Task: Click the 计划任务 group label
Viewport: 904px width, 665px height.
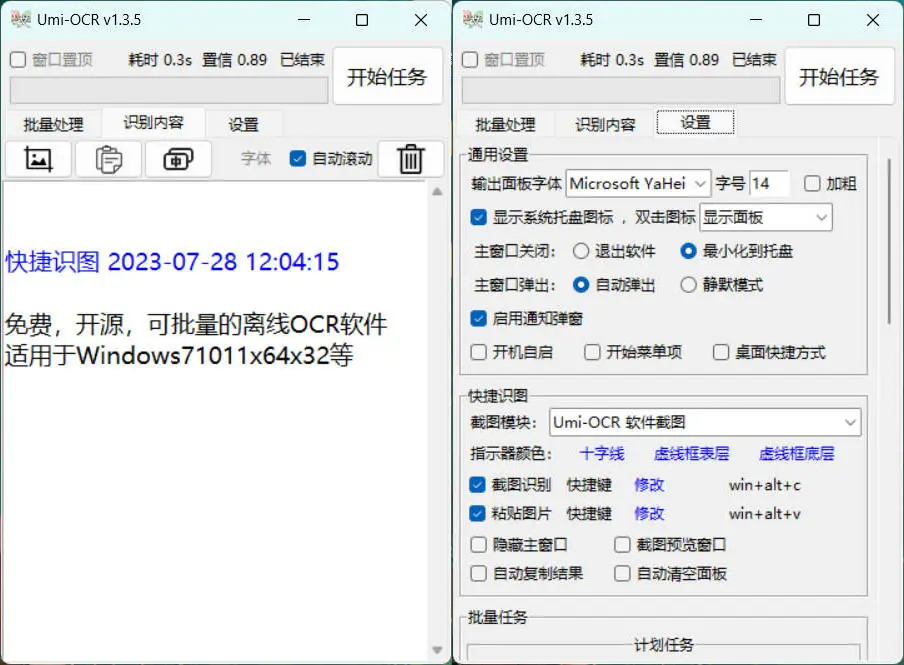Action: [x=664, y=644]
